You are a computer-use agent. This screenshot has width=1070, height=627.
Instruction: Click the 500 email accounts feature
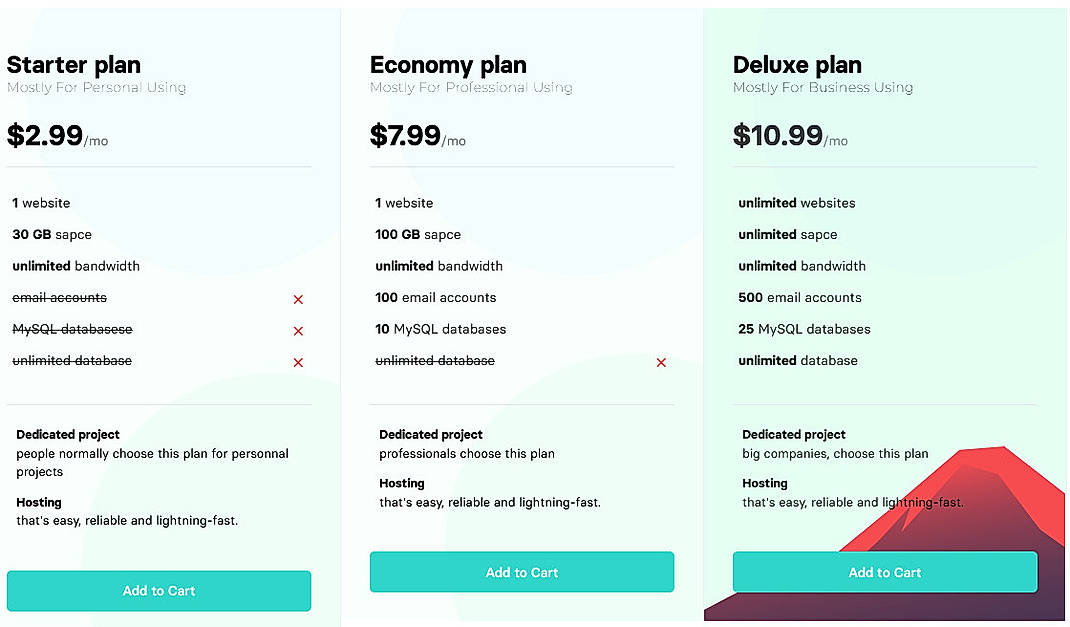pyautogui.click(x=800, y=297)
